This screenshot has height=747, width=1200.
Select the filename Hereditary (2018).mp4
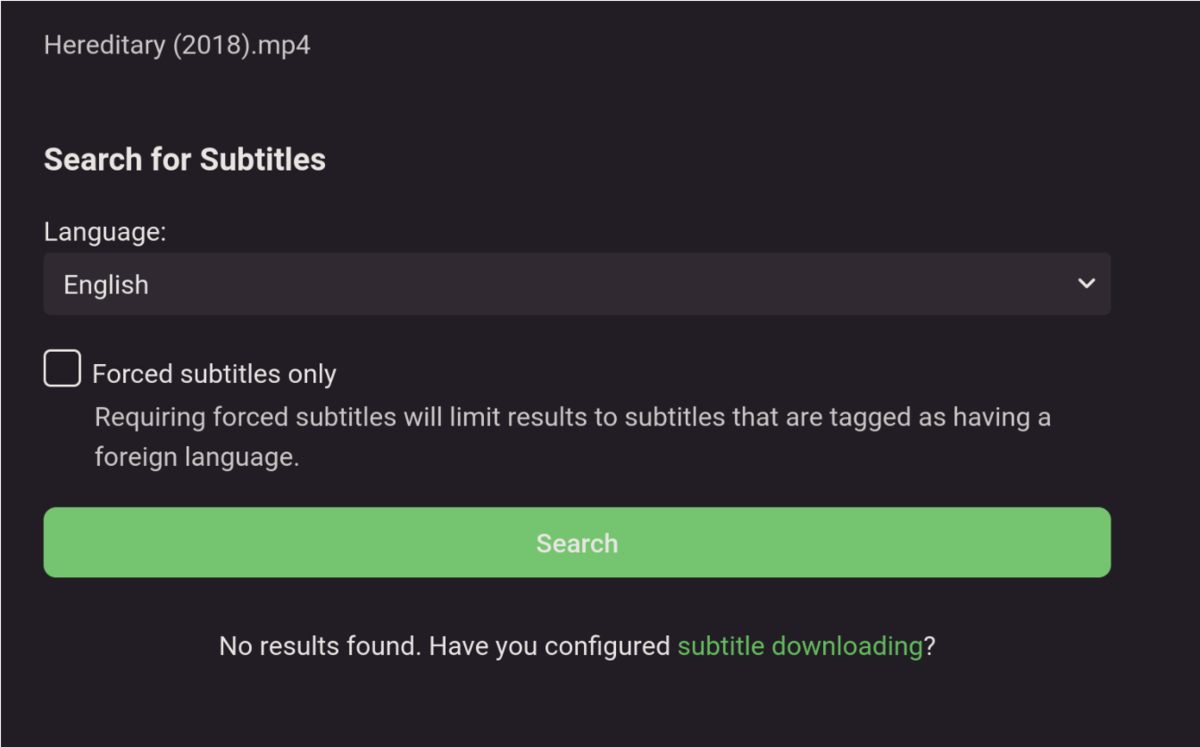point(176,44)
